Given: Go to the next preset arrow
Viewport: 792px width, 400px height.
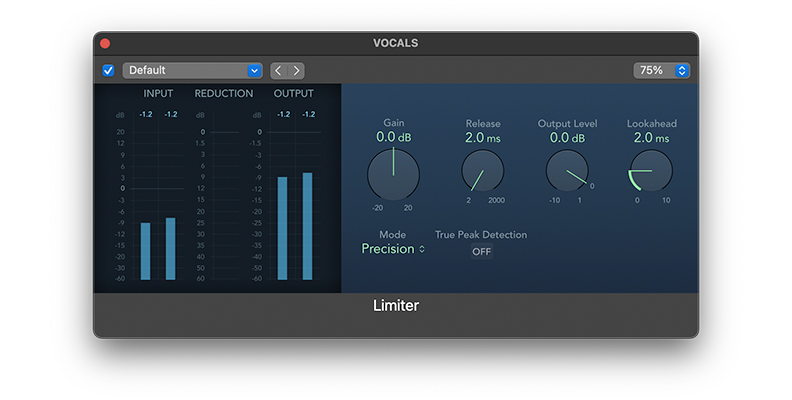Looking at the screenshot, I should (x=296, y=71).
